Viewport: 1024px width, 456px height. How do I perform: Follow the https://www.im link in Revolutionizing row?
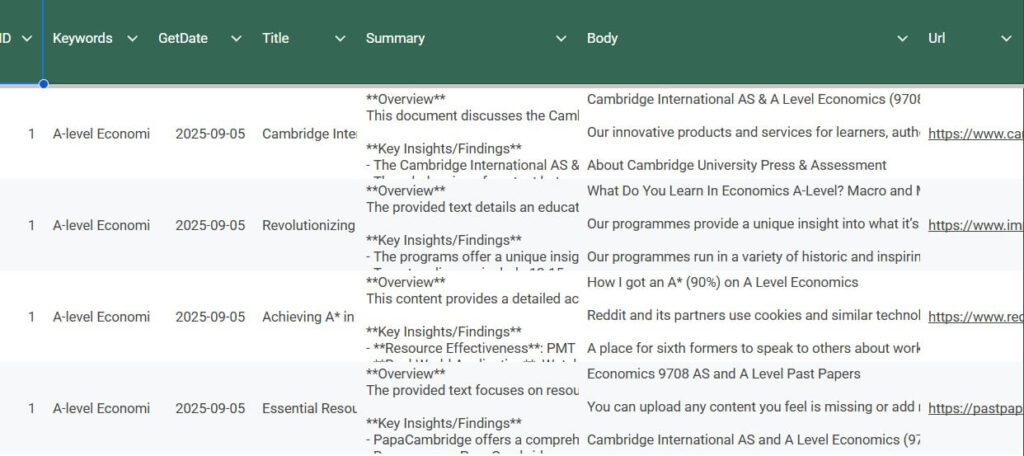[x=975, y=226]
